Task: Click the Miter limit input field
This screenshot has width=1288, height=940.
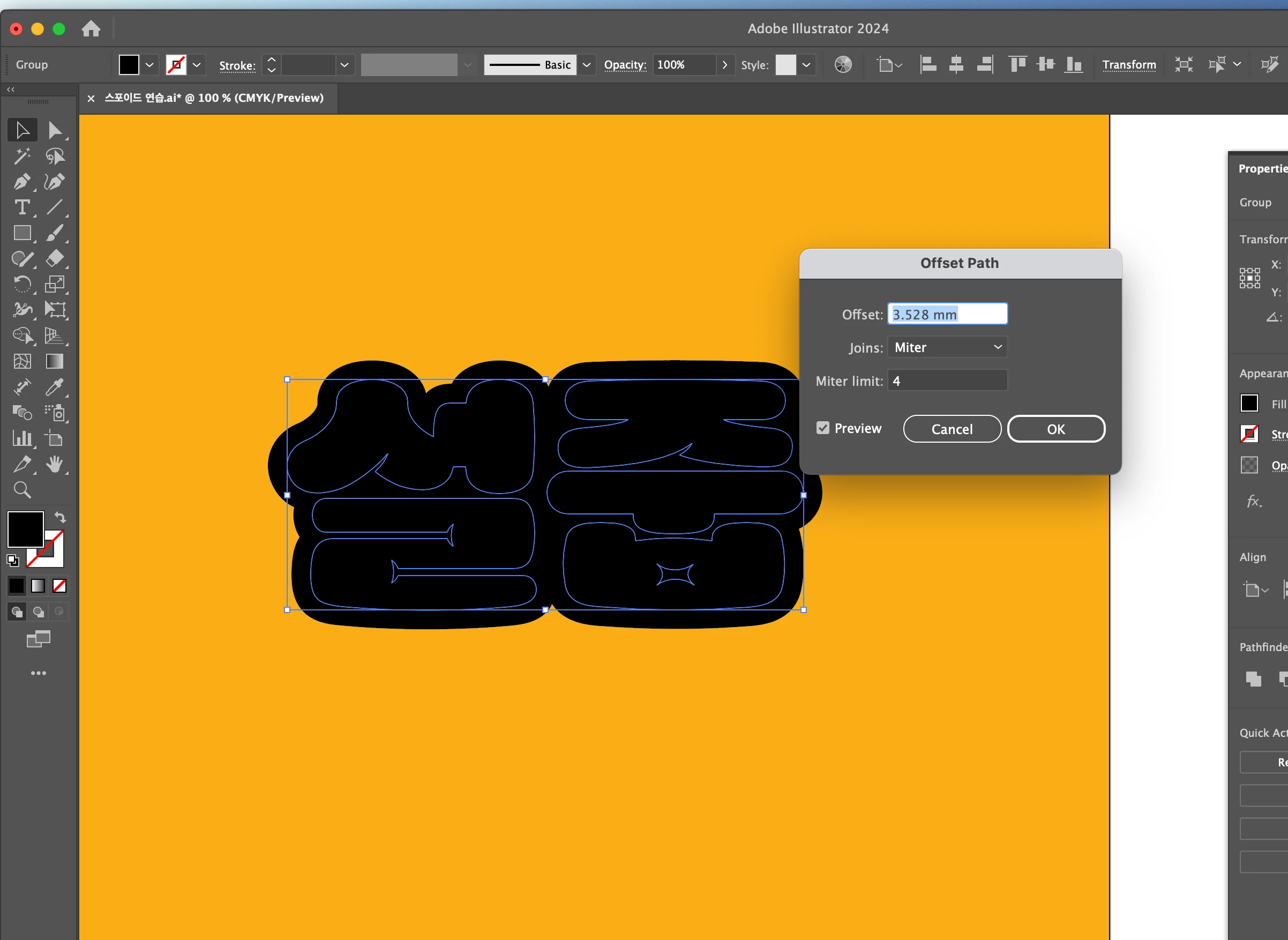Action: coord(947,381)
